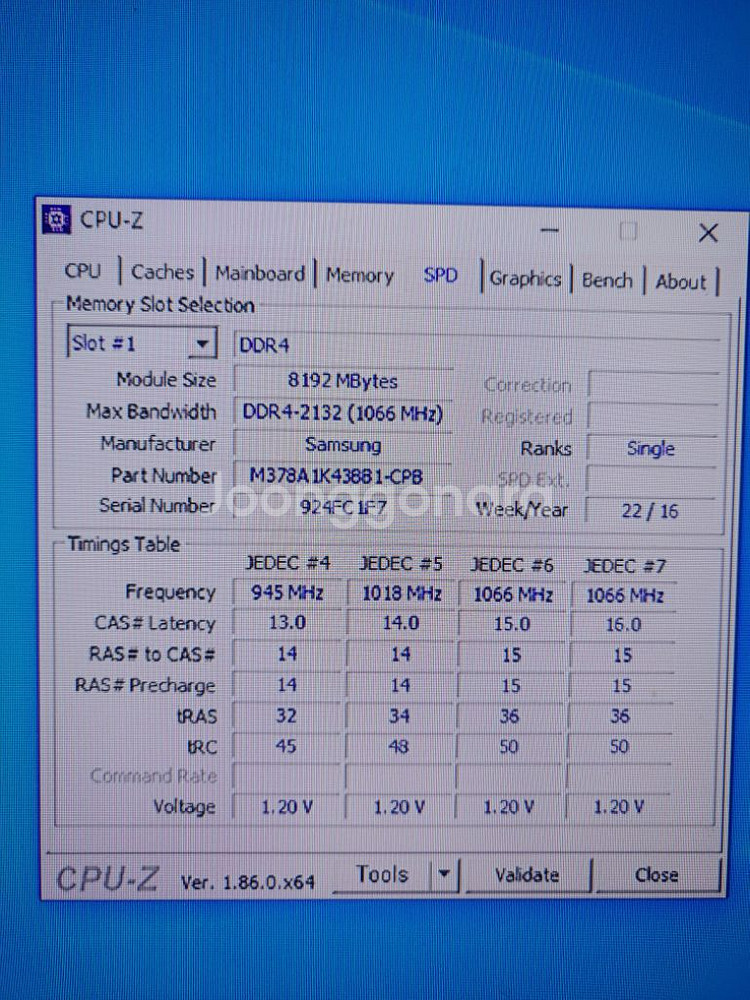Click the Single ranks value
This screenshot has height=1000, width=750.
pyautogui.click(x=651, y=448)
